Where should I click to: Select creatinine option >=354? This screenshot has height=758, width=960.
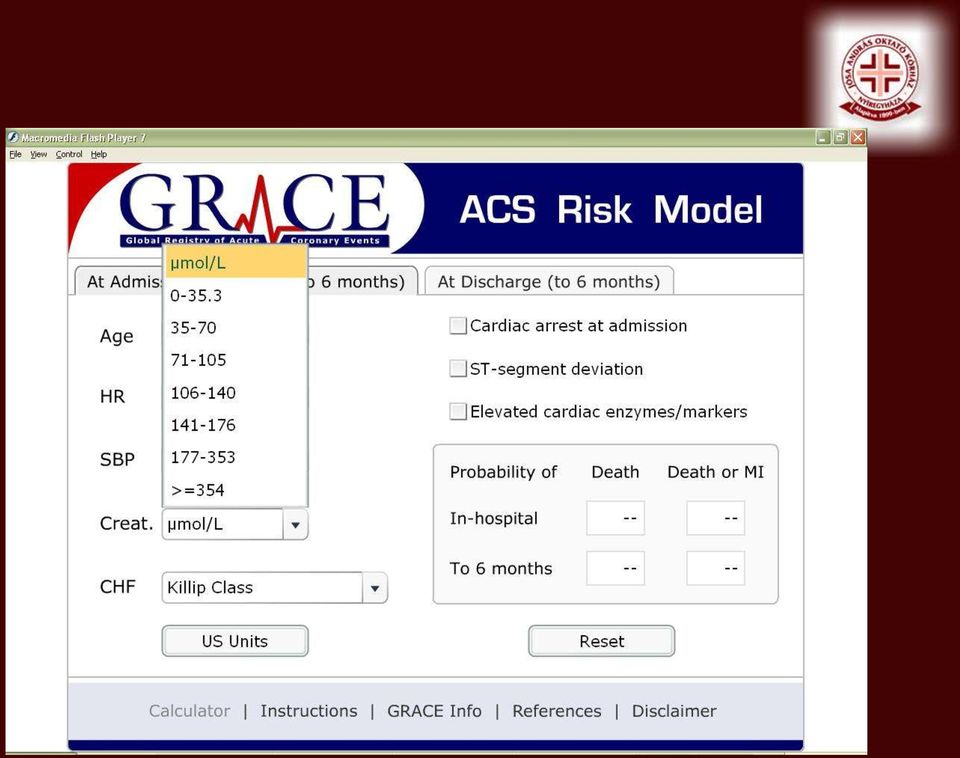235,490
